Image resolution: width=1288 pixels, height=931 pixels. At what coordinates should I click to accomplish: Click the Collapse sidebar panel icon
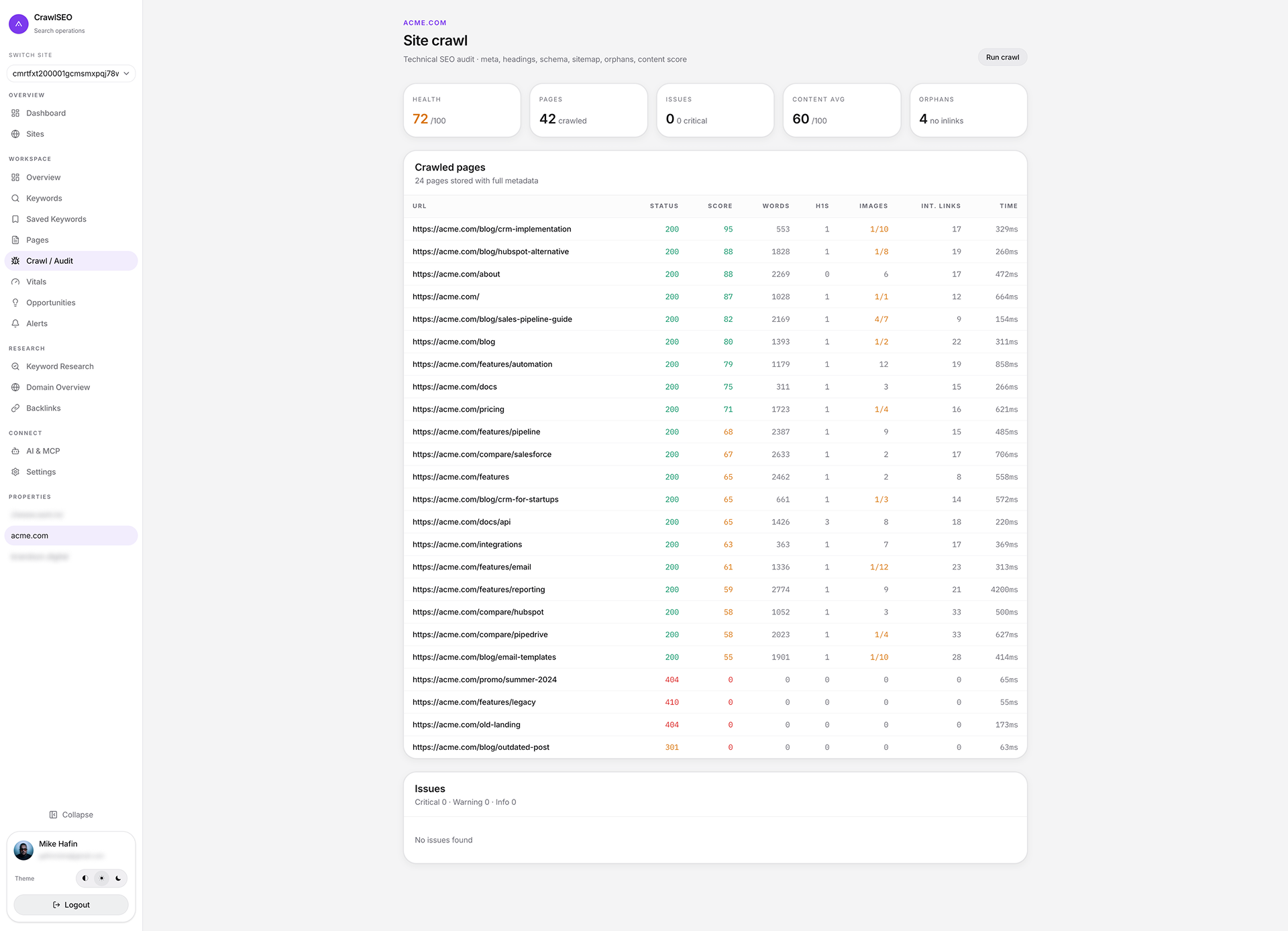click(x=53, y=815)
